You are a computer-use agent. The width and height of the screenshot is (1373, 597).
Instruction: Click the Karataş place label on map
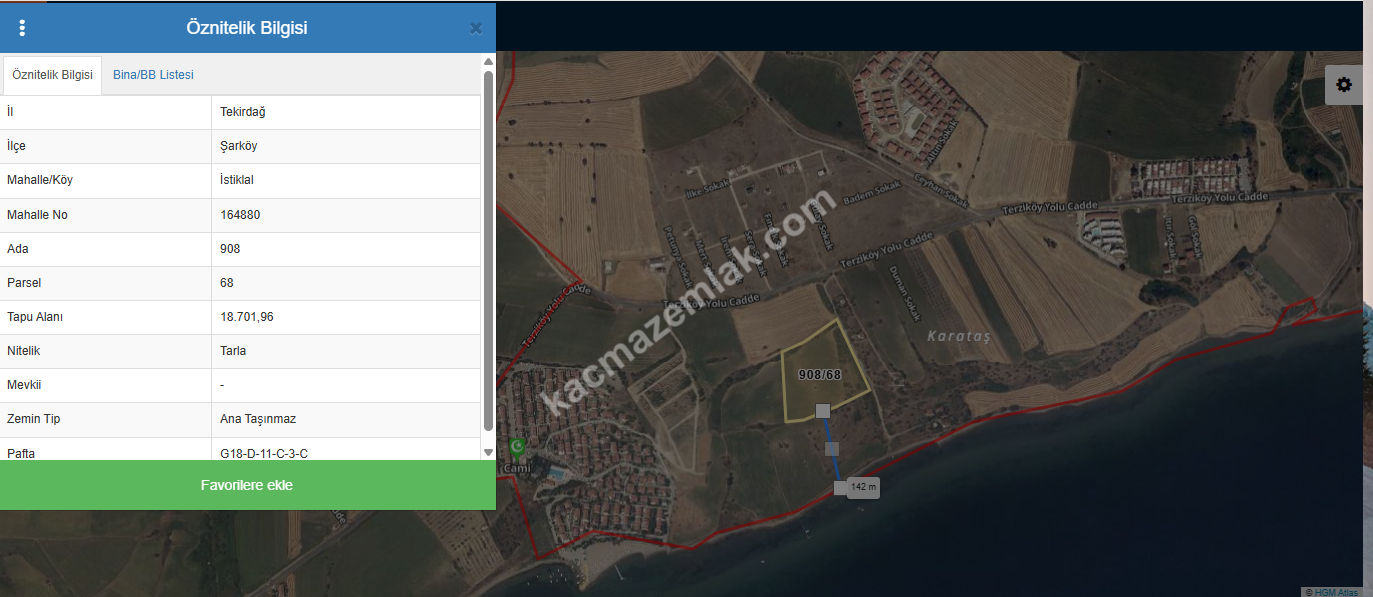pos(957,336)
